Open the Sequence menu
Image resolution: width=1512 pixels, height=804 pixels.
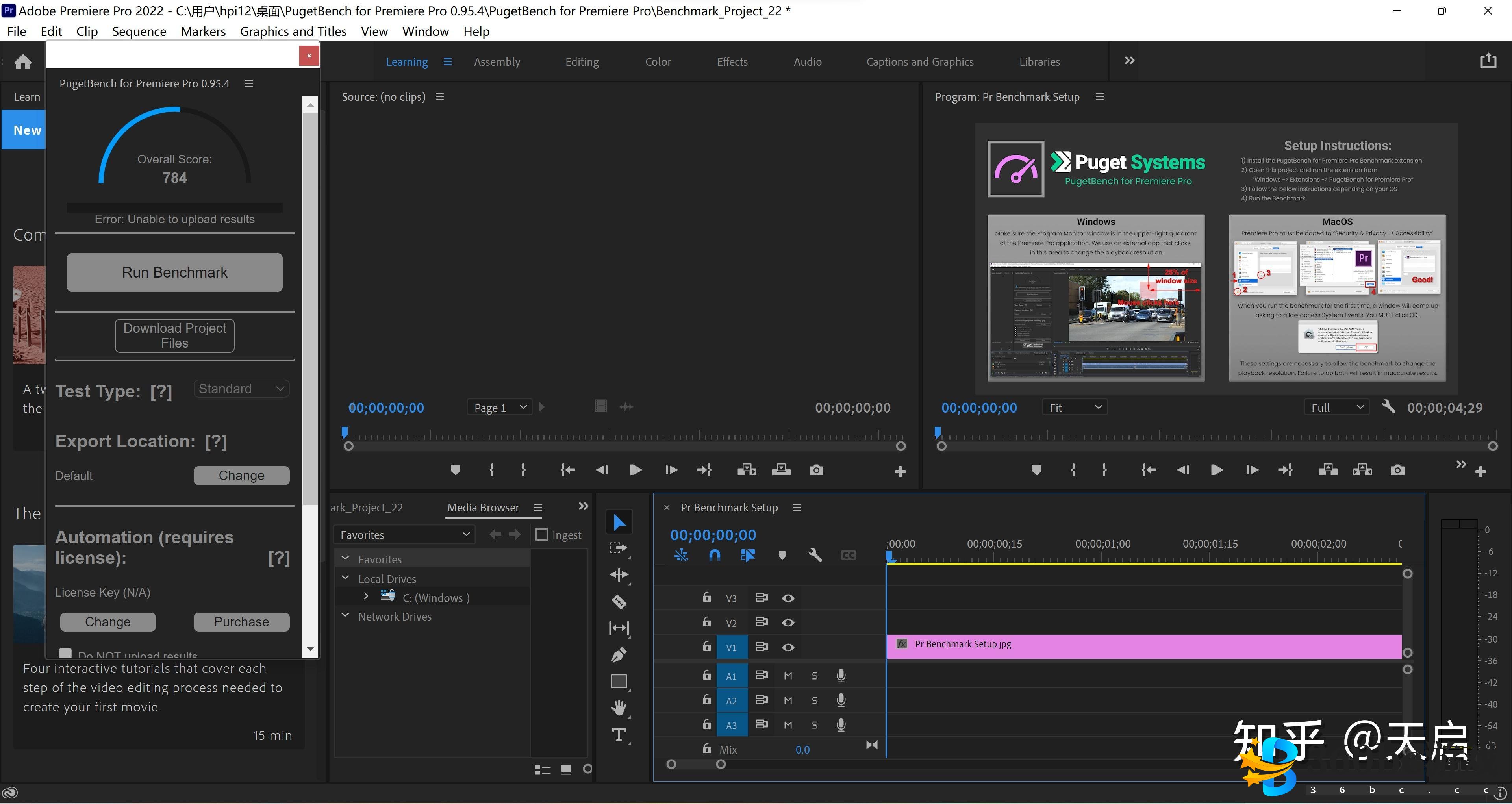(139, 31)
